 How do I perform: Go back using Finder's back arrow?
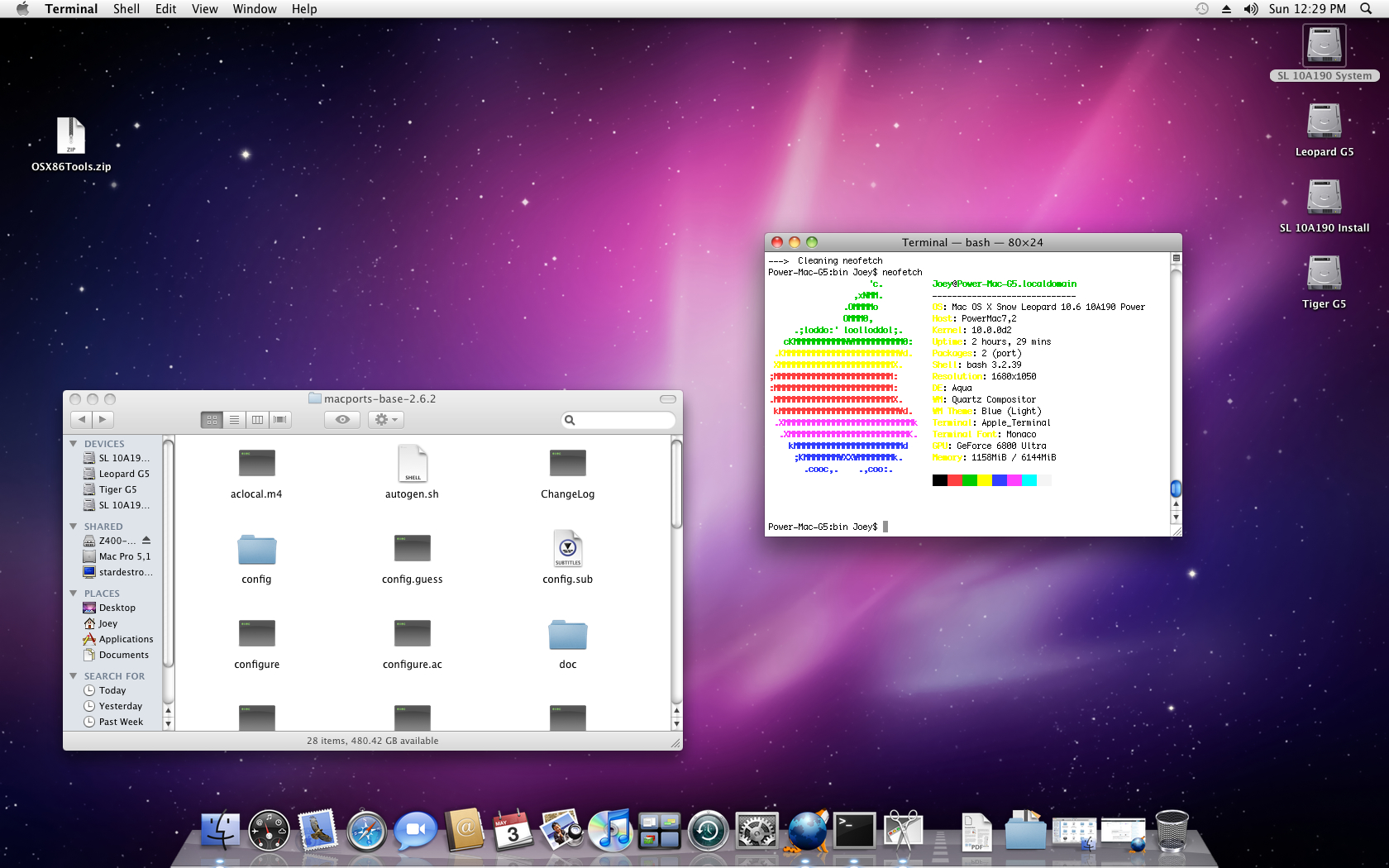[82, 420]
